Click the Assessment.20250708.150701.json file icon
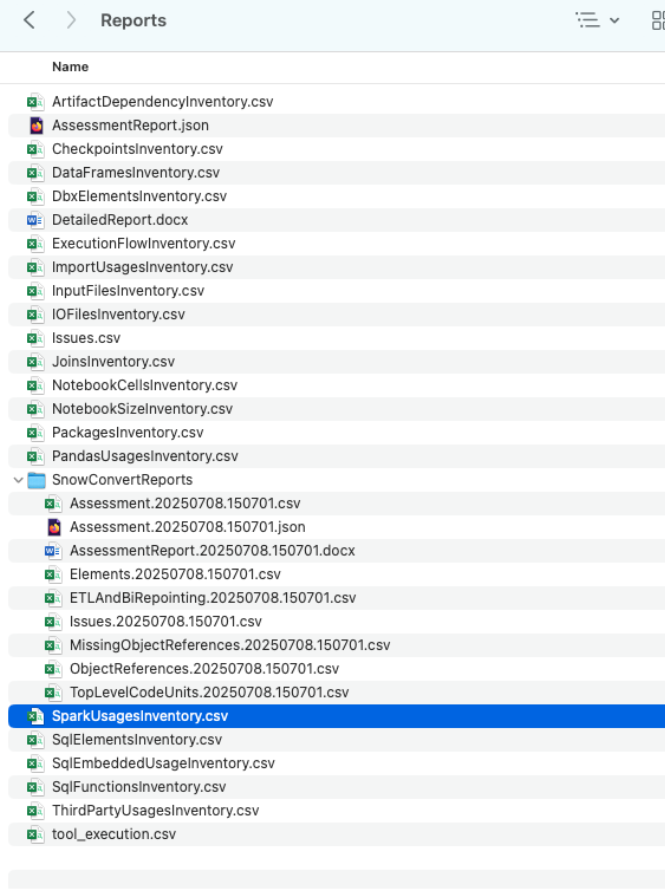This screenshot has width=665, height=890. pyautogui.click(x=54, y=528)
